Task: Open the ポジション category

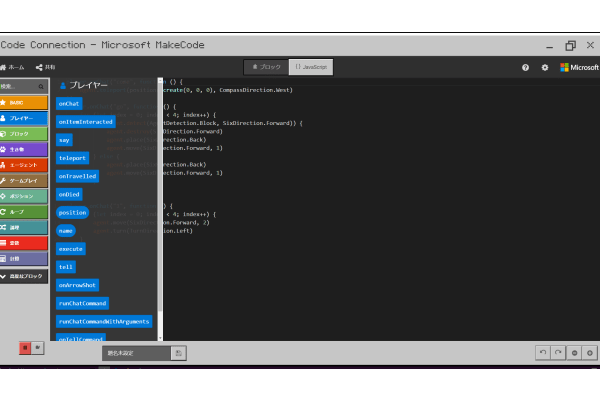Action: click(x=24, y=196)
